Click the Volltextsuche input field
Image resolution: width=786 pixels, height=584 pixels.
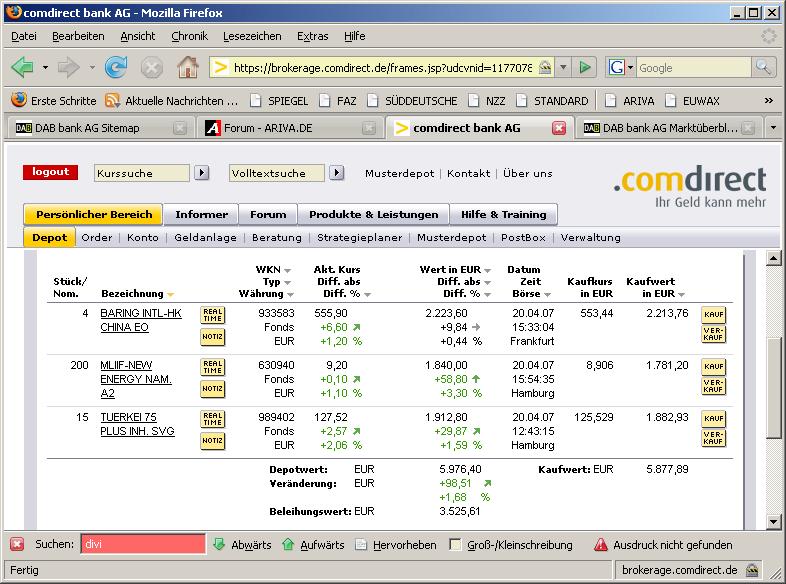tap(277, 173)
